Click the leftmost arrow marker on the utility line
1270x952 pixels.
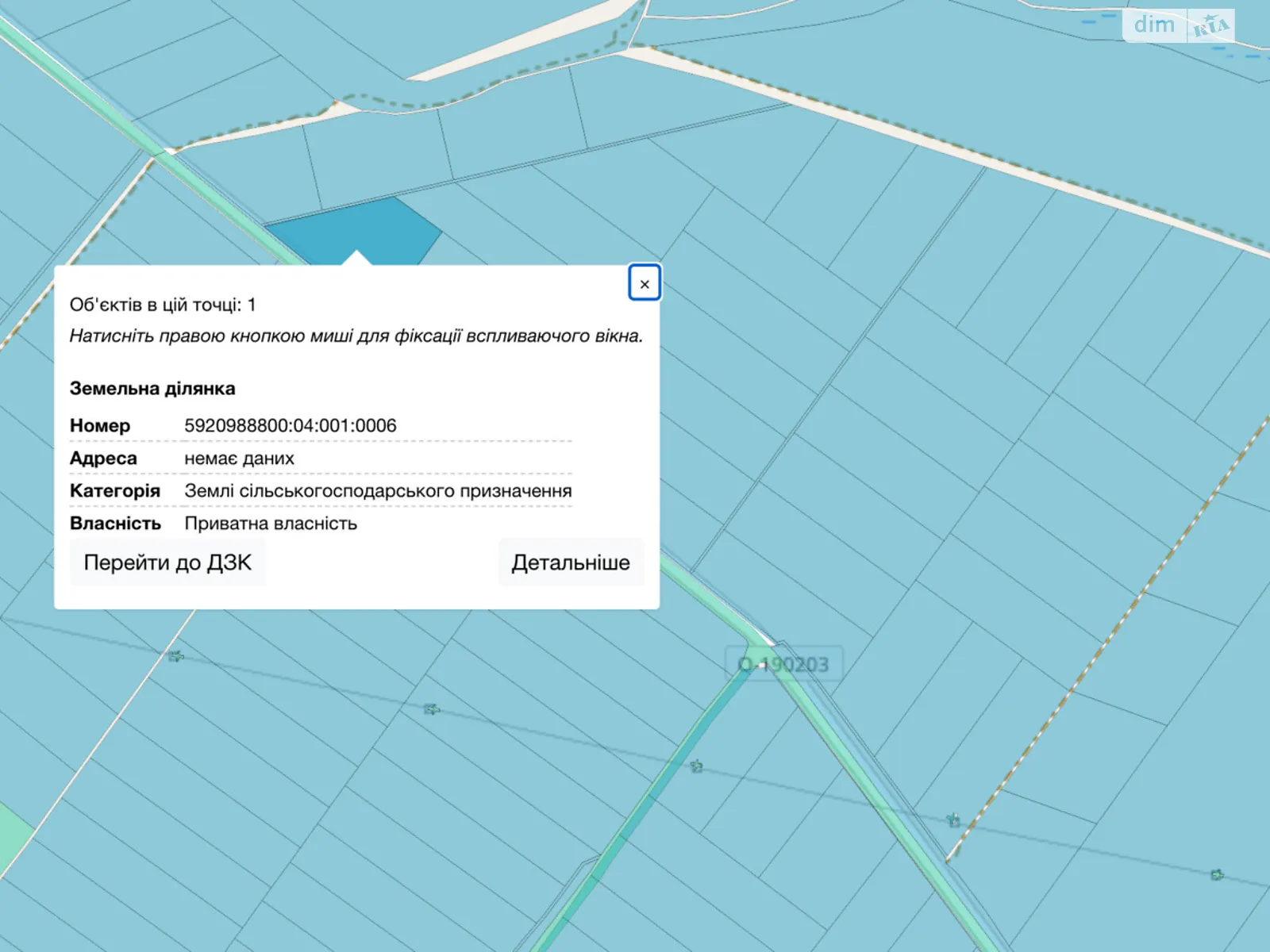[176, 656]
